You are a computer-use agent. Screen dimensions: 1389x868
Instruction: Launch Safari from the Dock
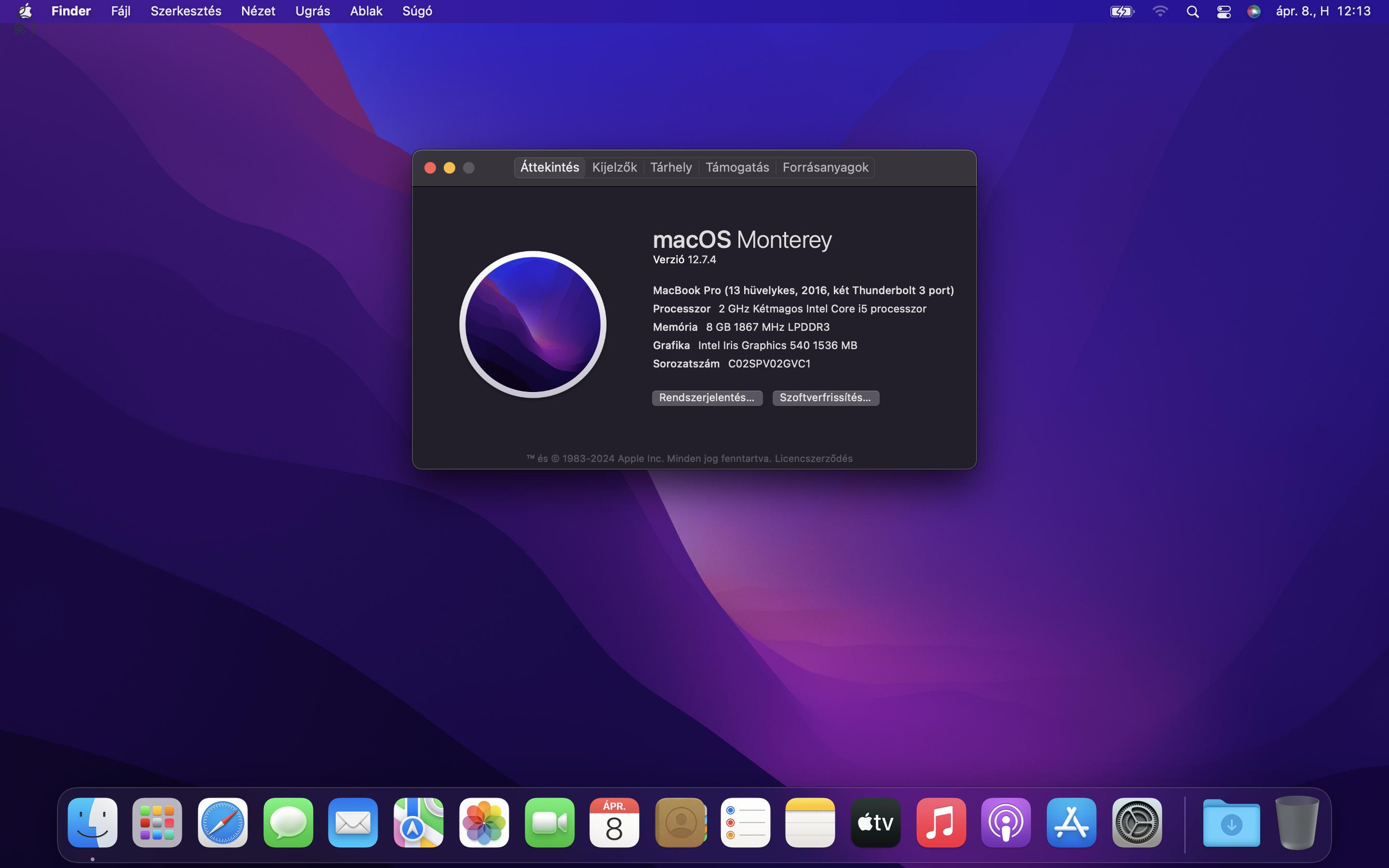tap(223, 822)
